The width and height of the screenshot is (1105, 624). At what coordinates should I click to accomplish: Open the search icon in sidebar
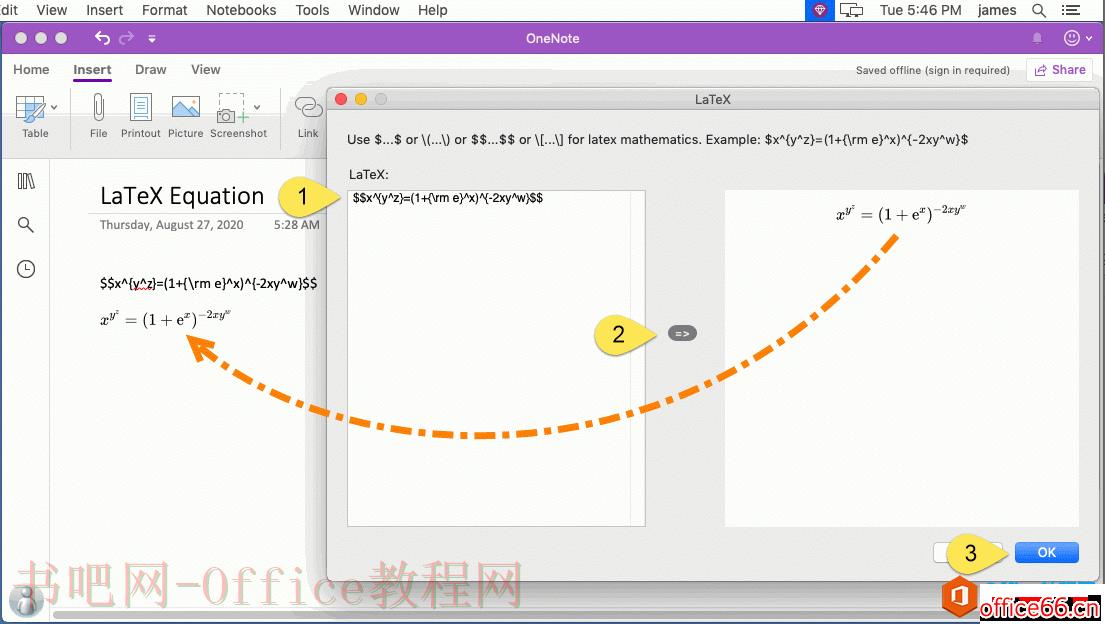[25, 225]
